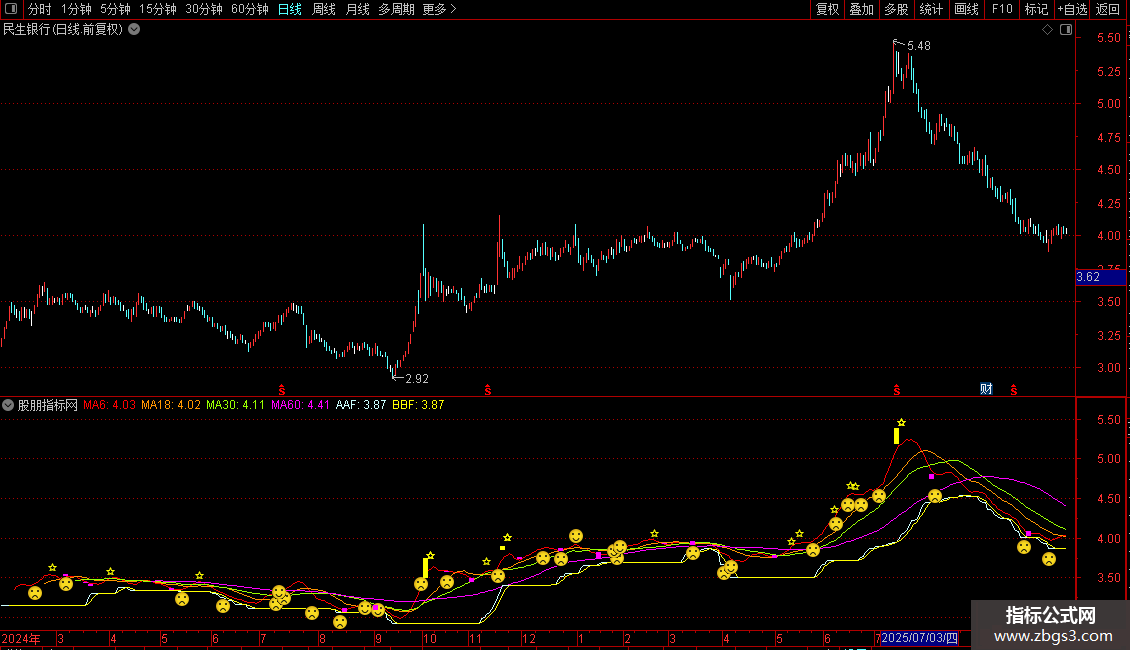Open 多周期 multi-period view
The image size is (1130, 650).
click(x=396, y=9)
